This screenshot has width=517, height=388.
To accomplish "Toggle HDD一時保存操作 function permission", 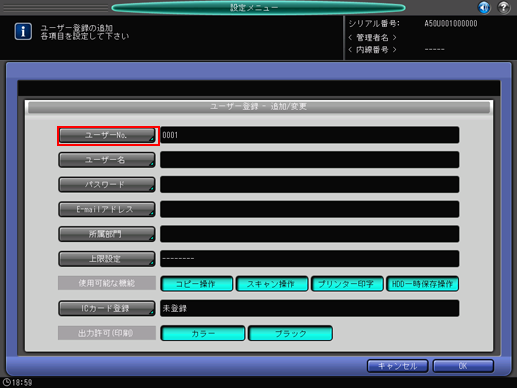I will coord(422,284).
